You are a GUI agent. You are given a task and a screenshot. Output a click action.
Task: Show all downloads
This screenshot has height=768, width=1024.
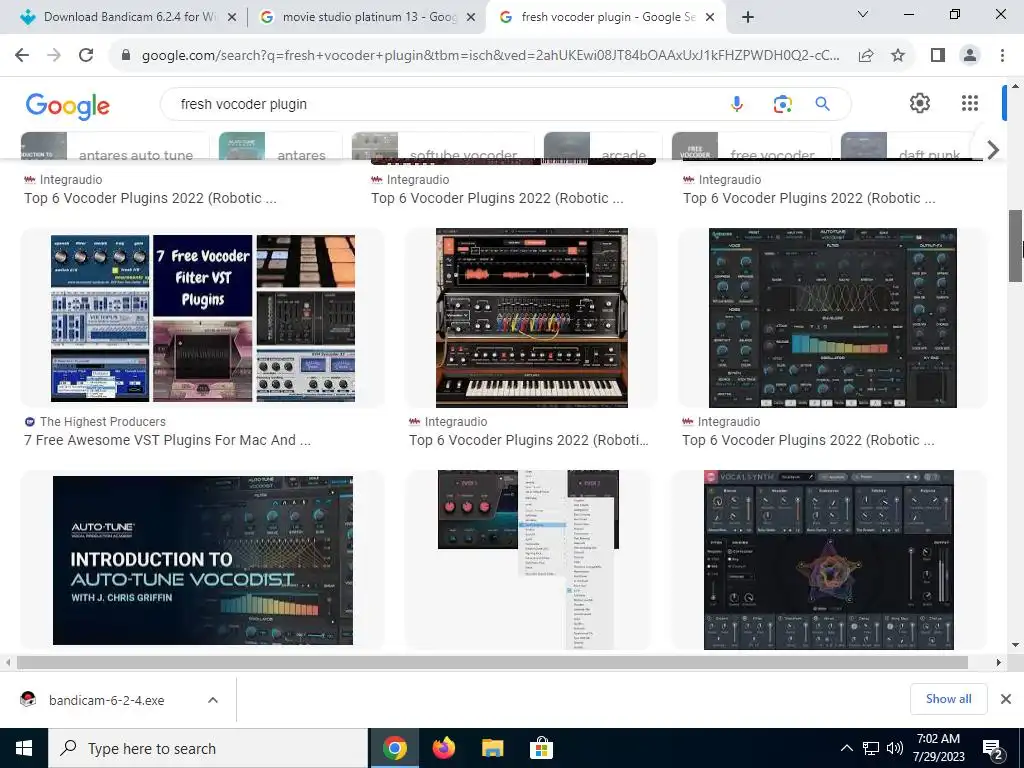pos(948,699)
